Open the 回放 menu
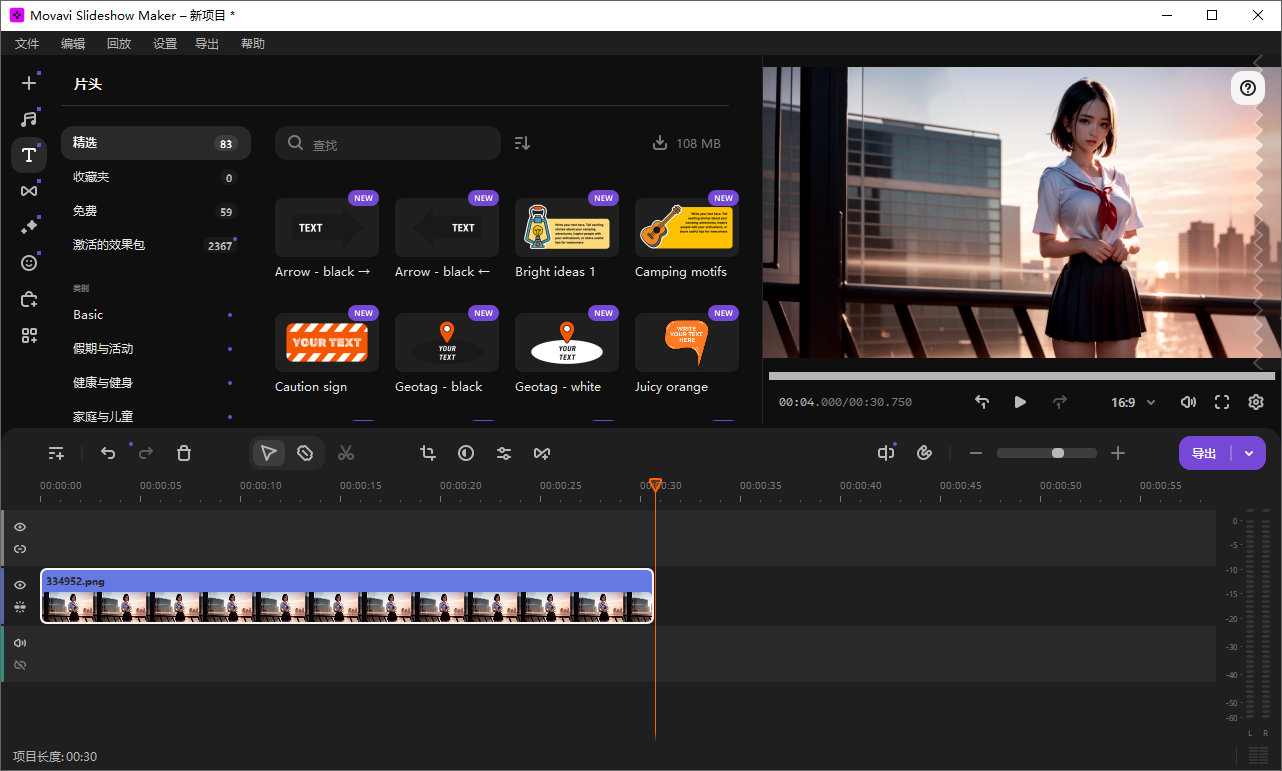This screenshot has height=771, width=1282. 119,44
